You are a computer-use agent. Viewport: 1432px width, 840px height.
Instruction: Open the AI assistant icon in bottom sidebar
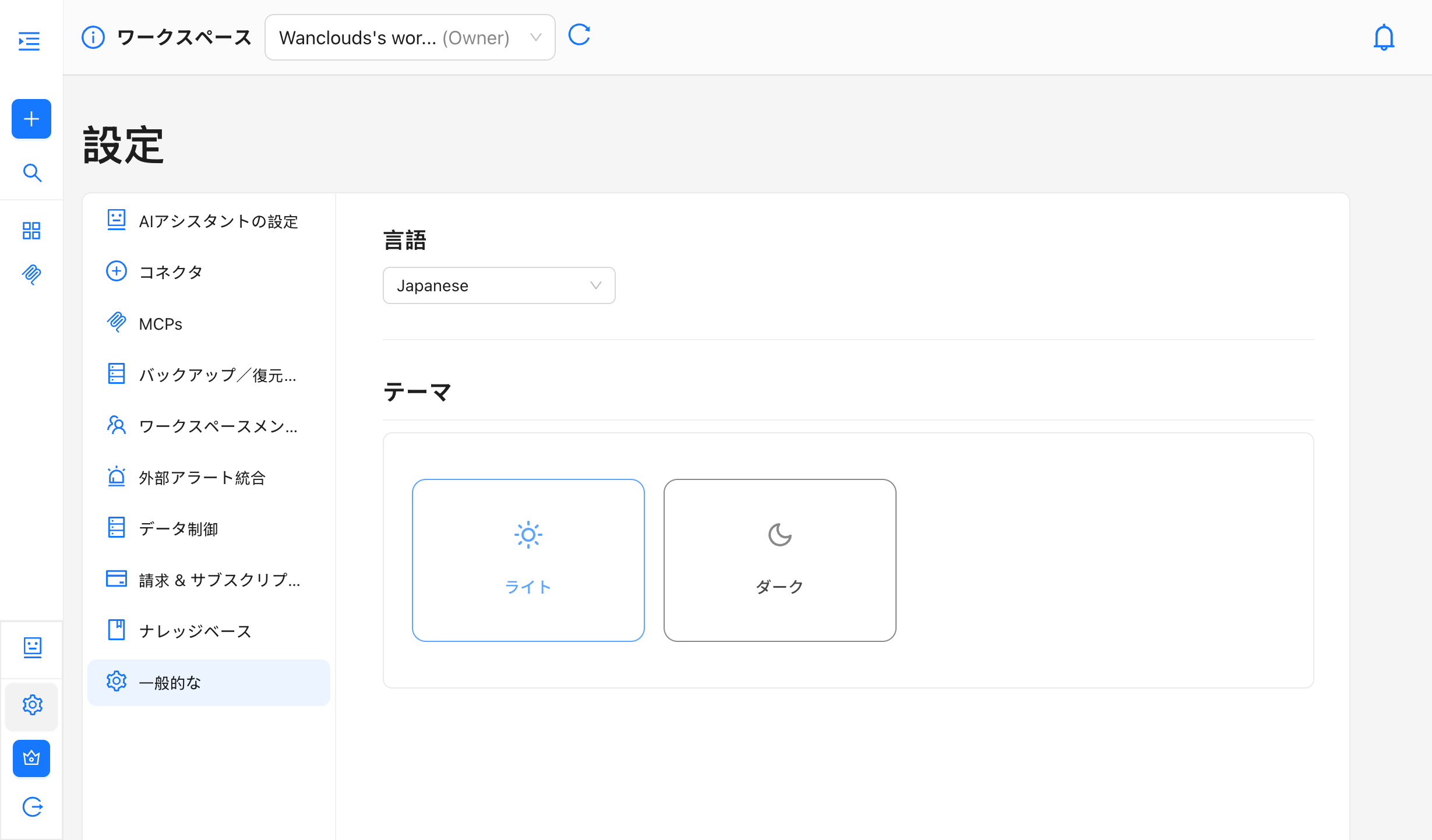pos(32,647)
